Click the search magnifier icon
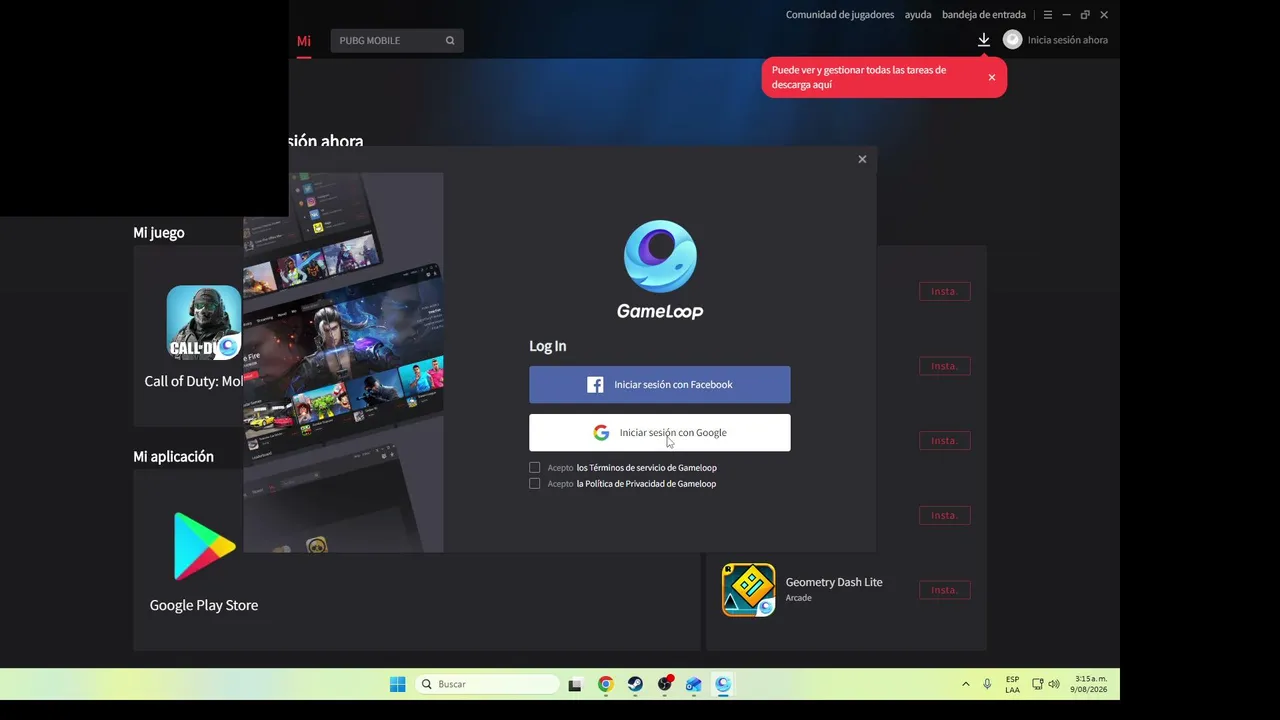 [450, 41]
